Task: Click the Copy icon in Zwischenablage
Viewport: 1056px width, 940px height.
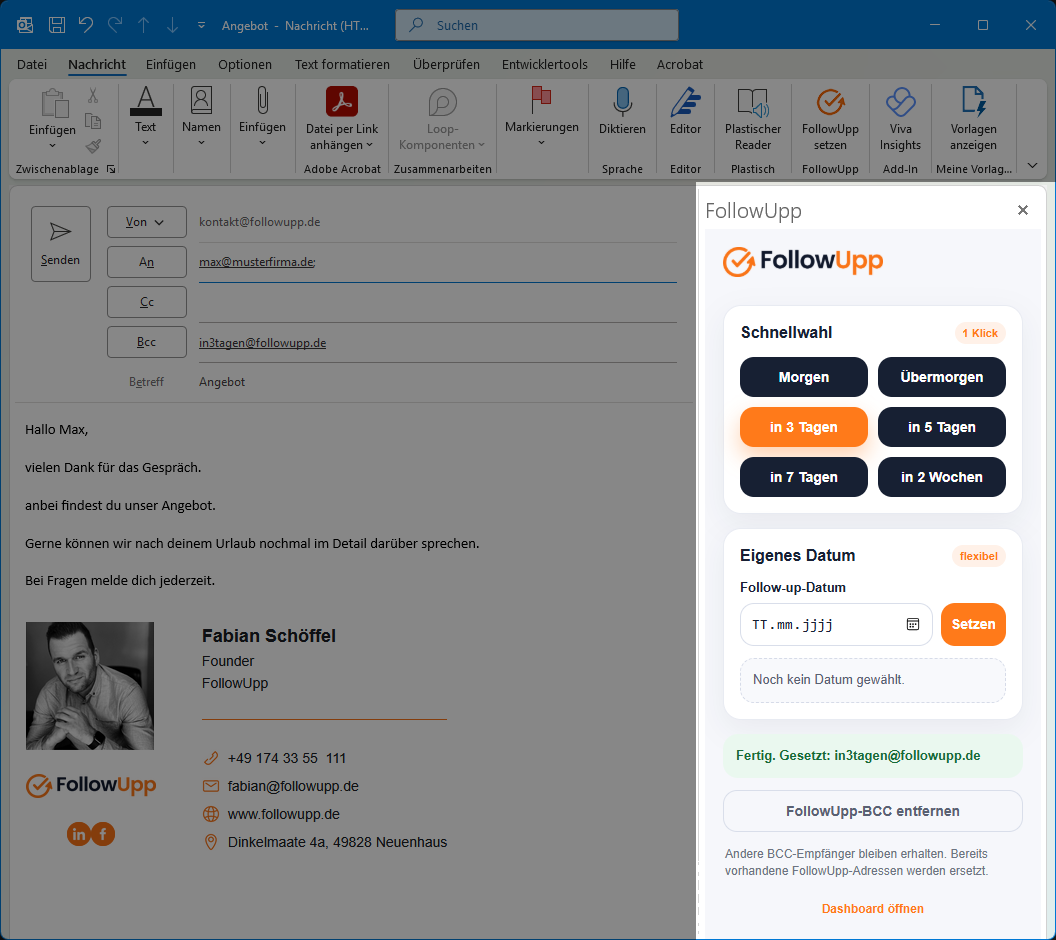Action: click(x=93, y=121)
